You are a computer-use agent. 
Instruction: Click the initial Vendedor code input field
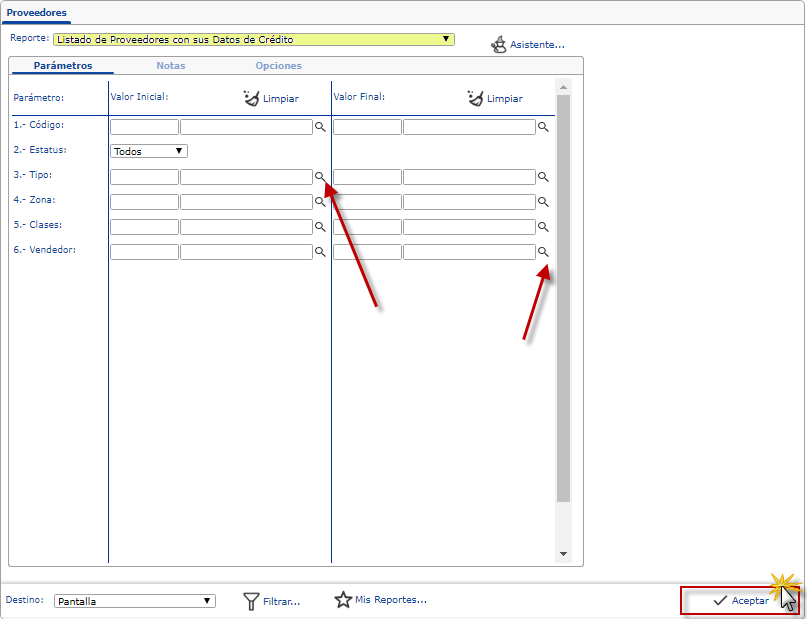click(x=144, y=252)
